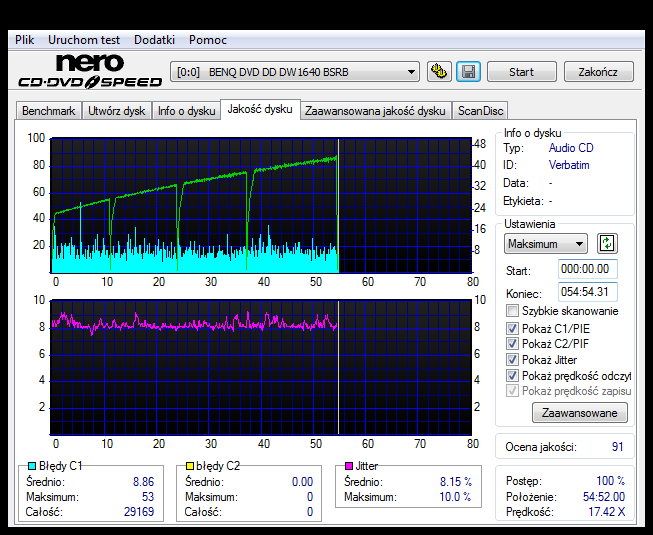653x535 pixels.
Task: Click the Audio CD type value
Action: click(571, 148)
